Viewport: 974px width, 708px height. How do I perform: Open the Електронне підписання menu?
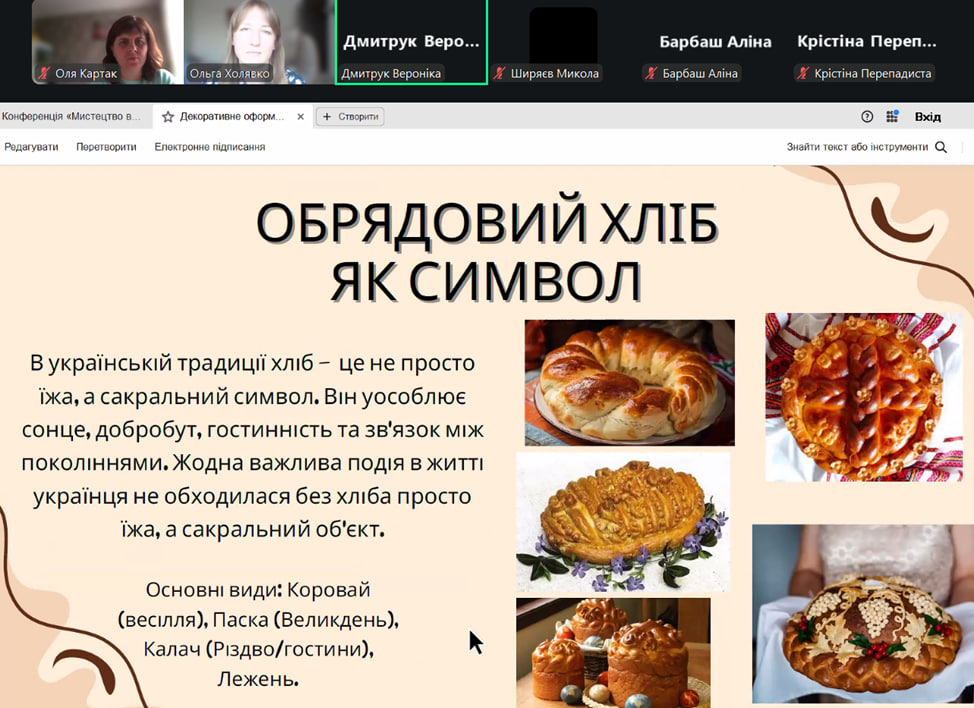point(209,147)
